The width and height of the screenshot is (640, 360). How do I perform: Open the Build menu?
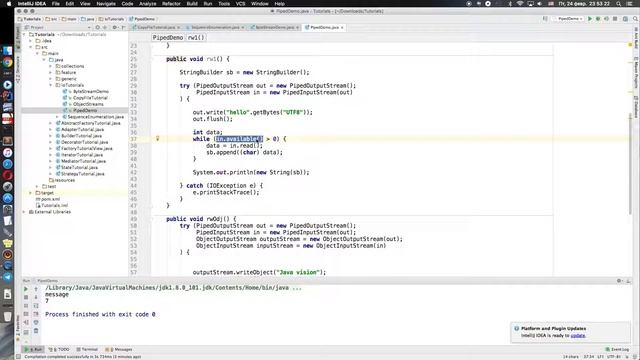point(192,3)
